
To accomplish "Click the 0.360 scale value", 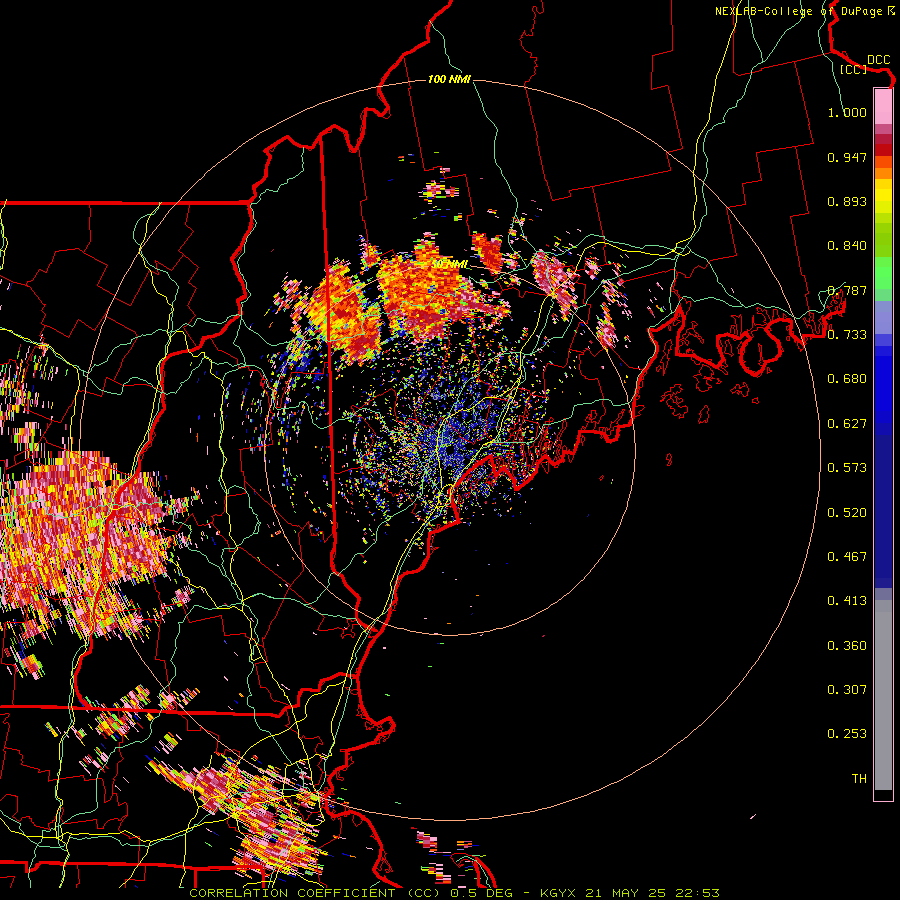I will click(x=847, y=646).
